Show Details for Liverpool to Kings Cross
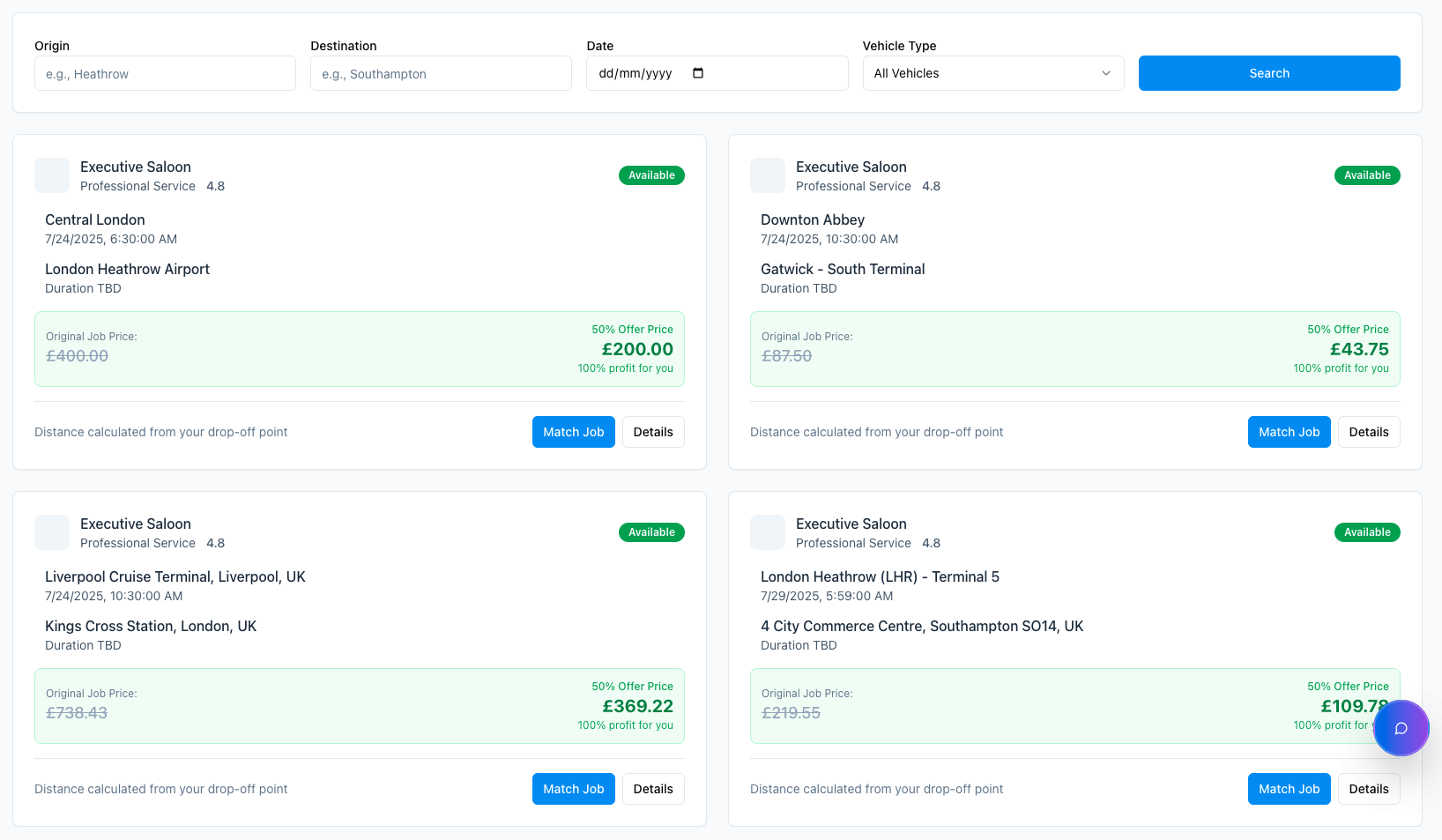This screenshot has height=840, width=1442. [x=653, y=789]
